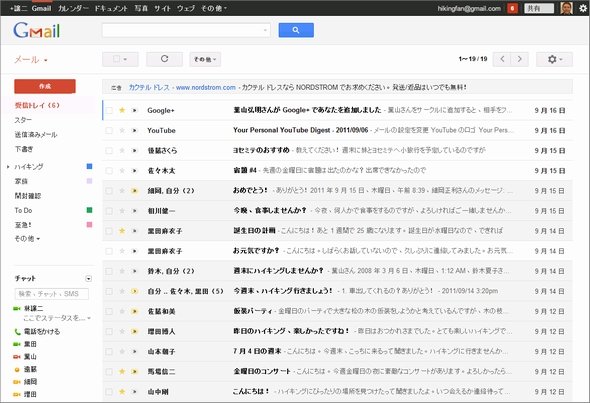The image size is (590, 403).
Task: Click the phone icon for 電話をかける
Action: tap(17, 332)
